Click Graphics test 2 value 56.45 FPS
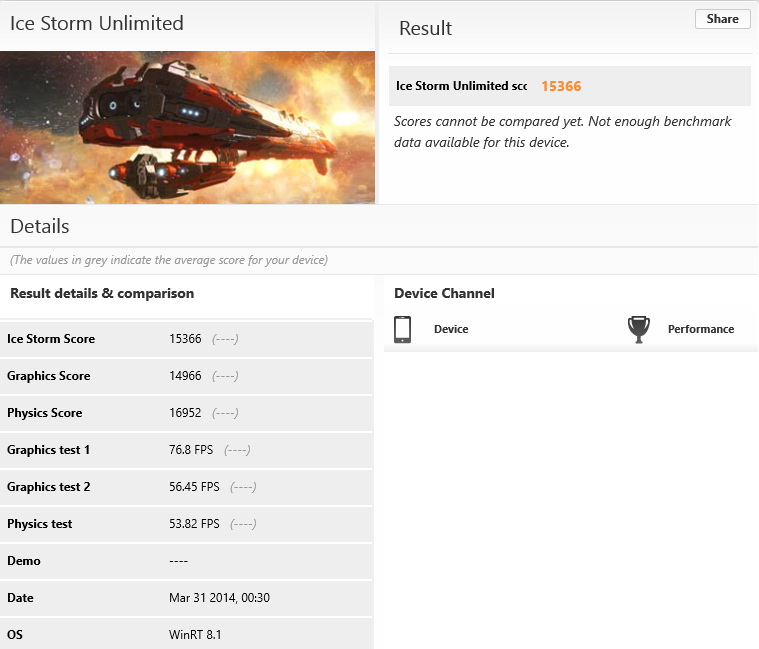The image size is (759, 649). [194, 486]
